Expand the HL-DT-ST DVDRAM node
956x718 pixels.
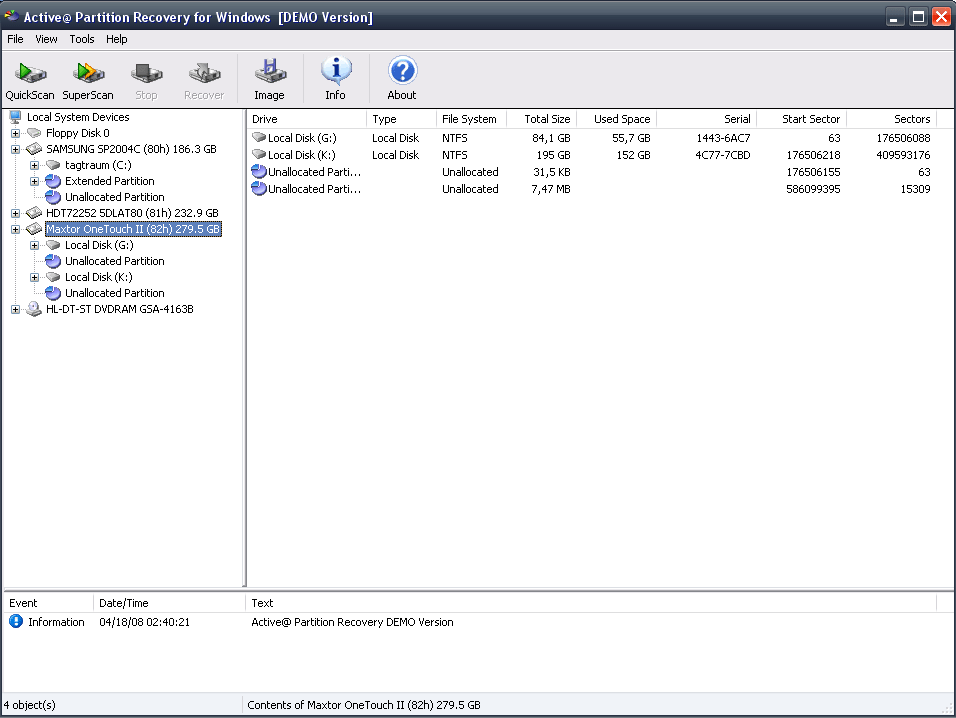pos(15,310)
